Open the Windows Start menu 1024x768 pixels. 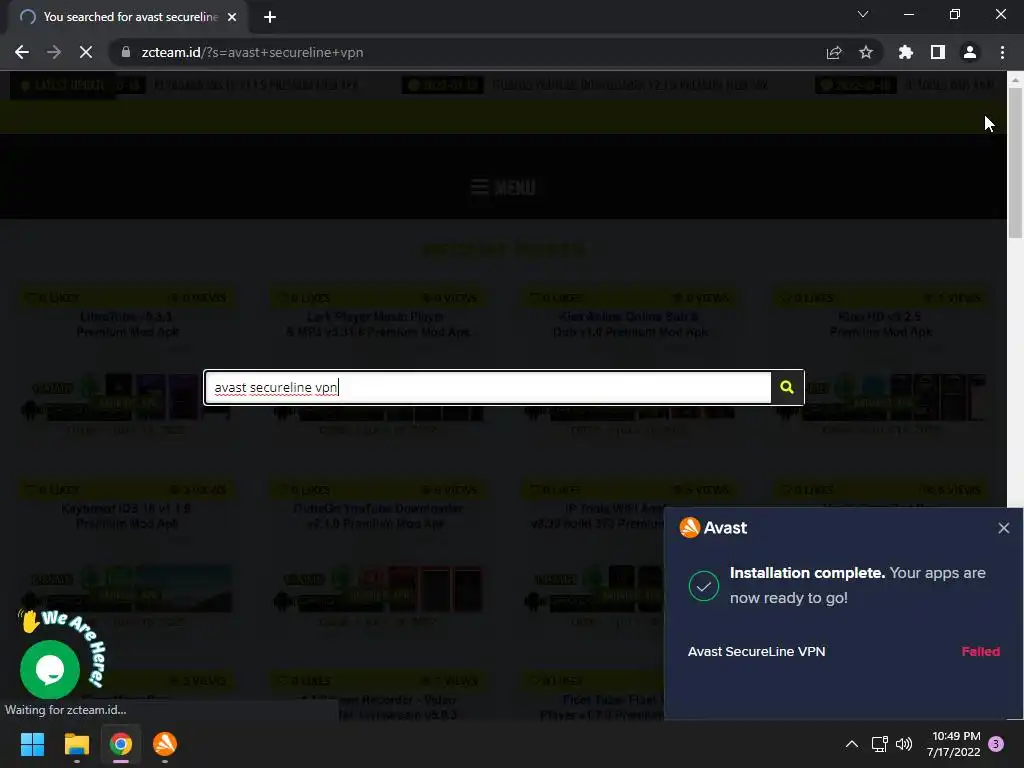click(32, 744)
